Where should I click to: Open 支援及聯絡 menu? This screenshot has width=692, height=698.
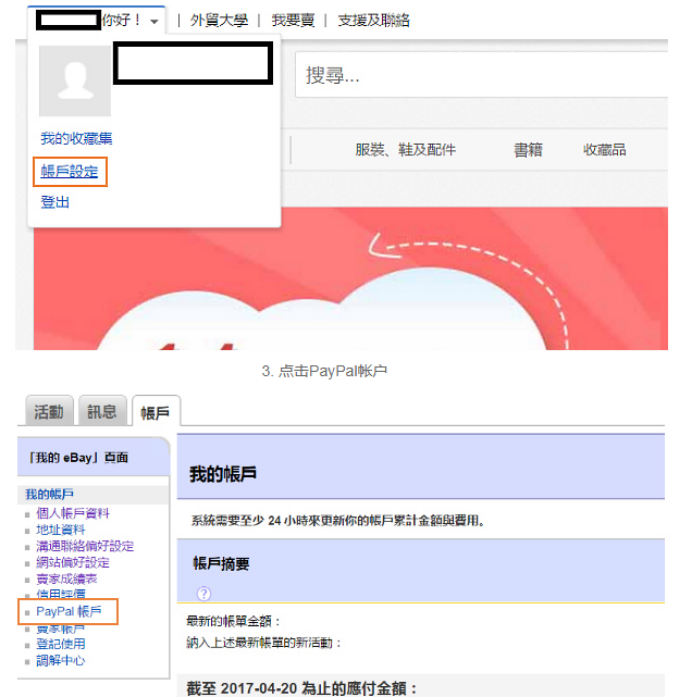tap(373, 20)
